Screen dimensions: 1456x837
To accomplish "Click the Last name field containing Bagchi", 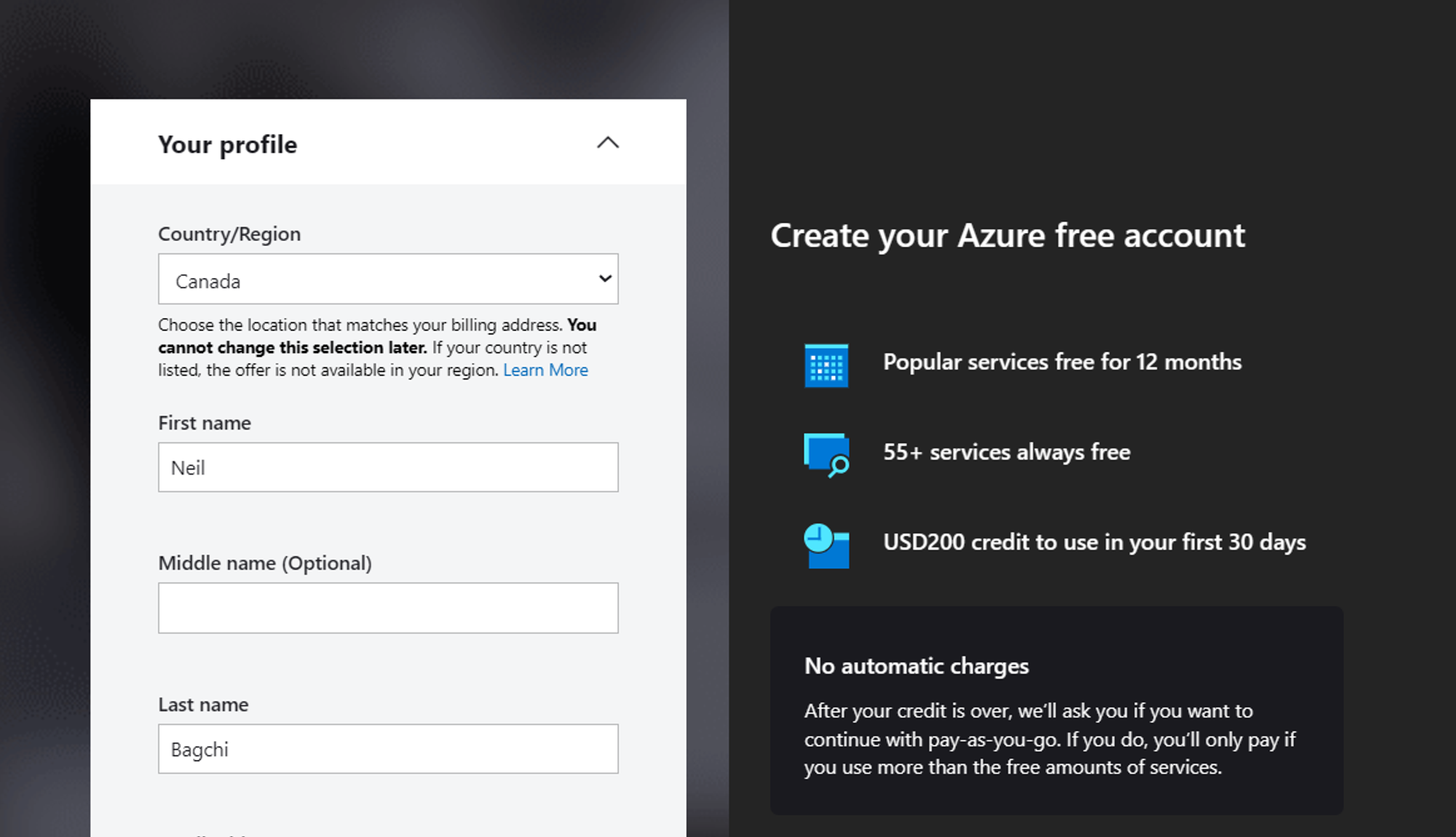I will click(388, 749).
